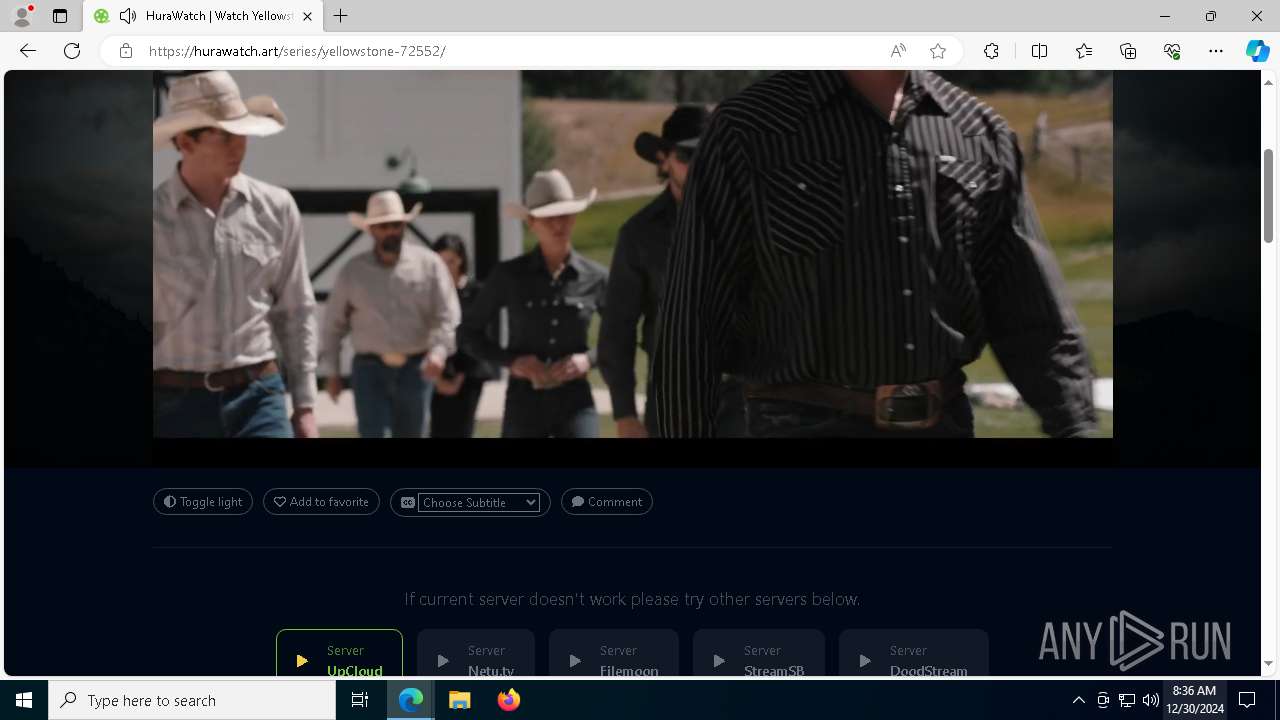Open browser Extensions icon
1280x720 pixels.
point(991,51)
